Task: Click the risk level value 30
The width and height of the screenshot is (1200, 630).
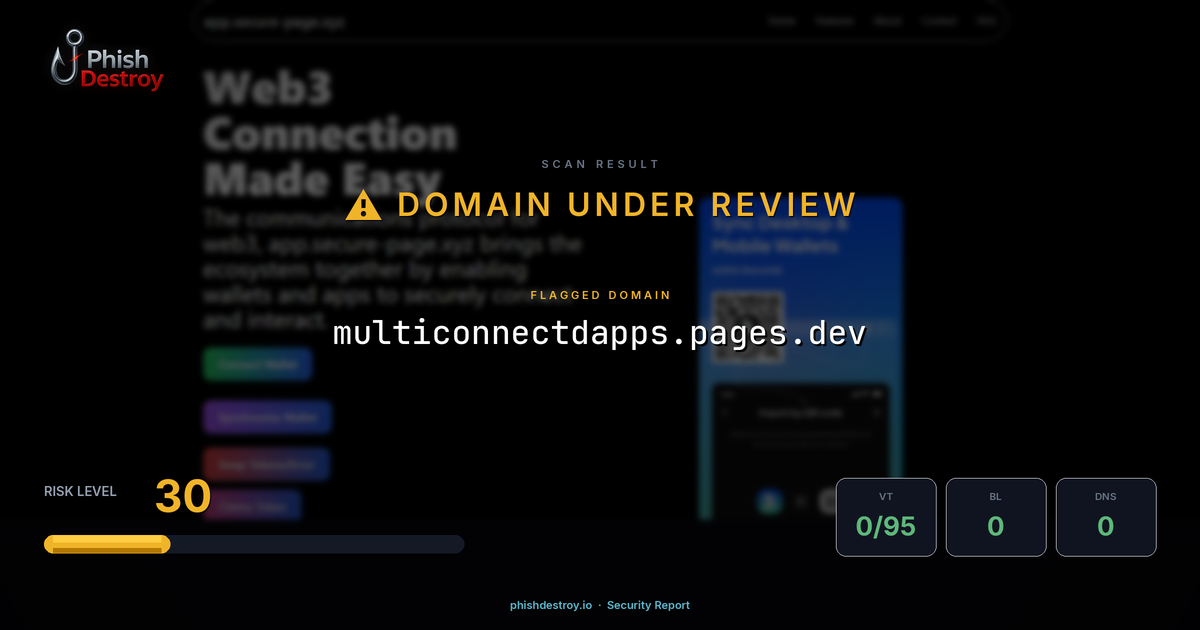Action: [x=183, y=497]
